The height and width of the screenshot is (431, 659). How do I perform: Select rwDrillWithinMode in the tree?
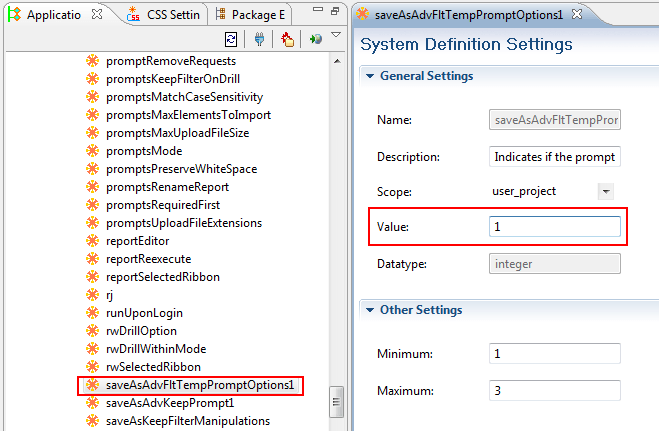point(156,349)
